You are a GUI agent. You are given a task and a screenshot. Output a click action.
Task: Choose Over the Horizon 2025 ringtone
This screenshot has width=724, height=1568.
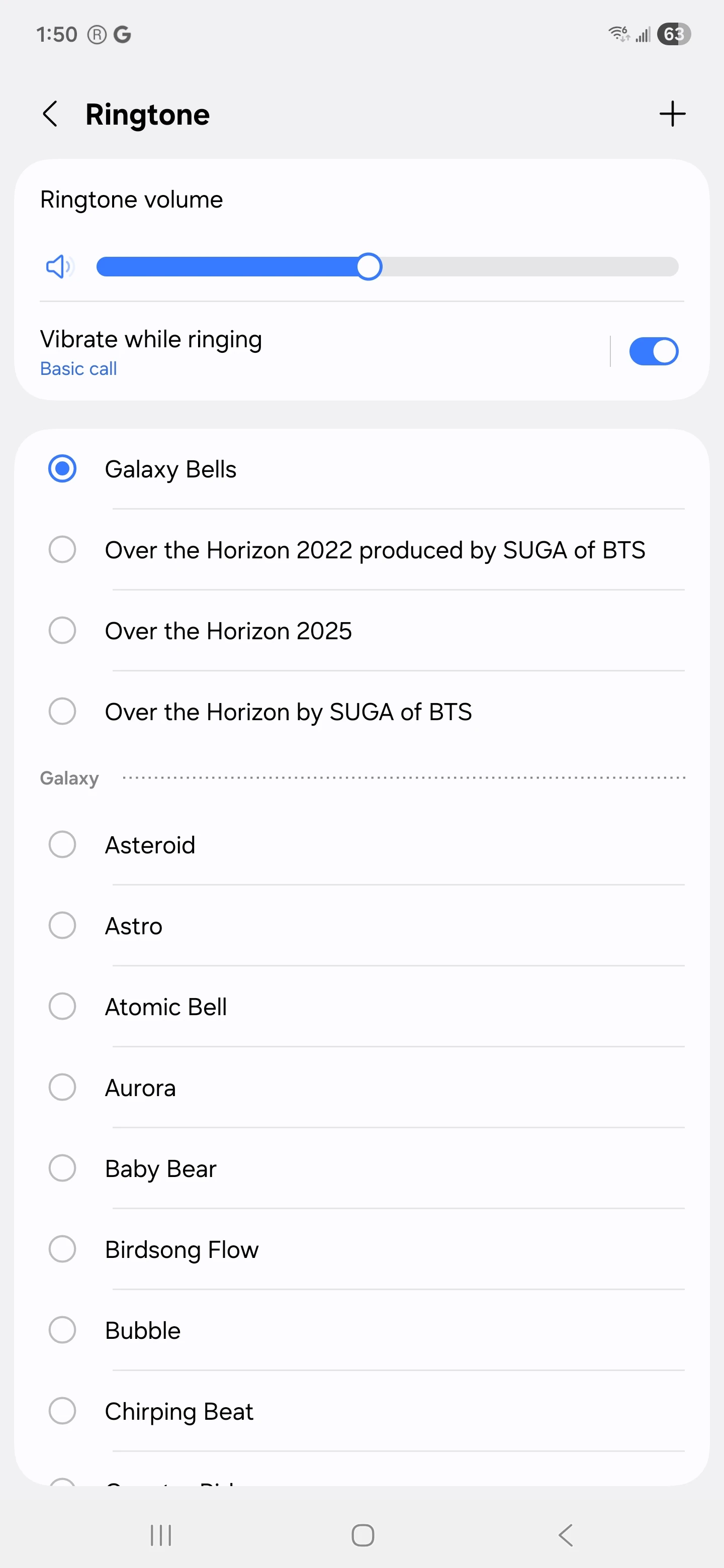228,631
